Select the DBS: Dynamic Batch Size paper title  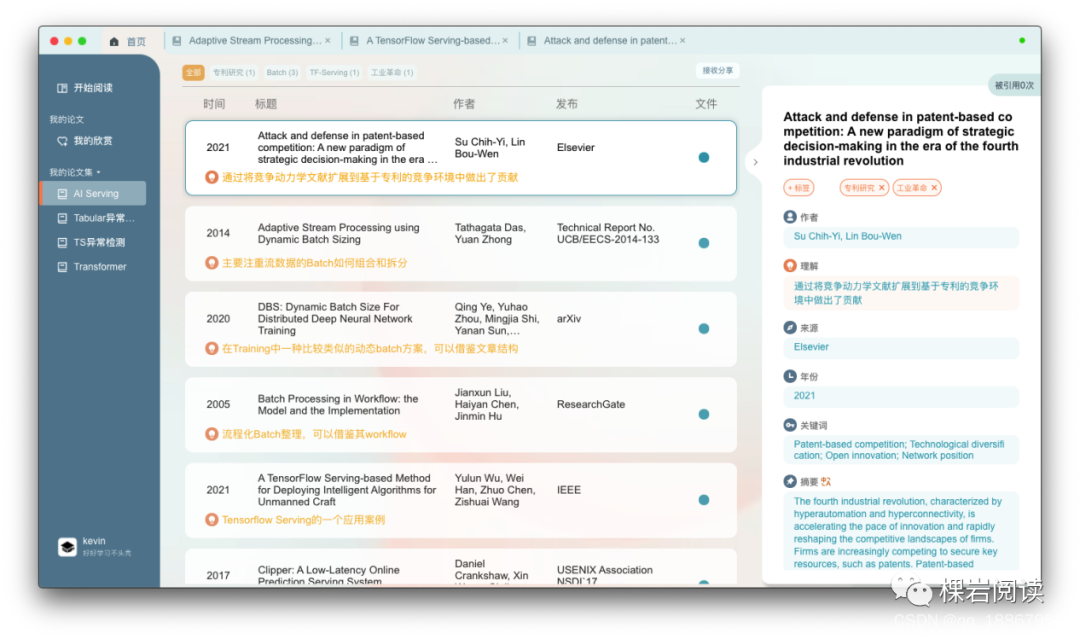tap(335, 319)
